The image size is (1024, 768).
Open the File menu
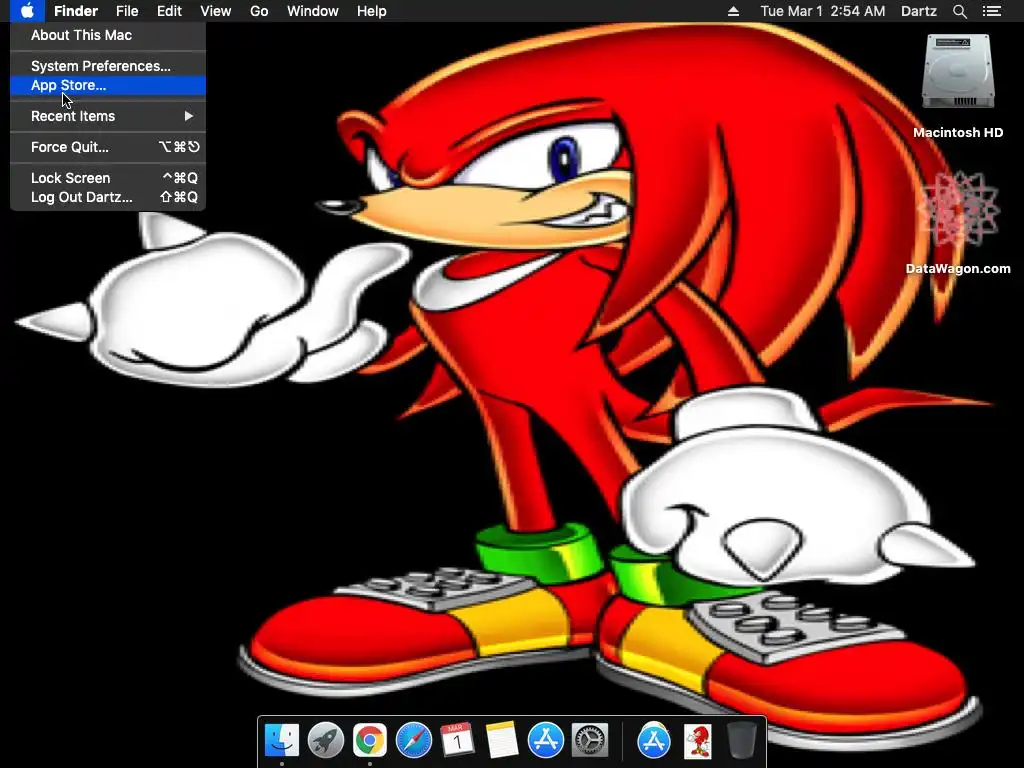(127, 11)
